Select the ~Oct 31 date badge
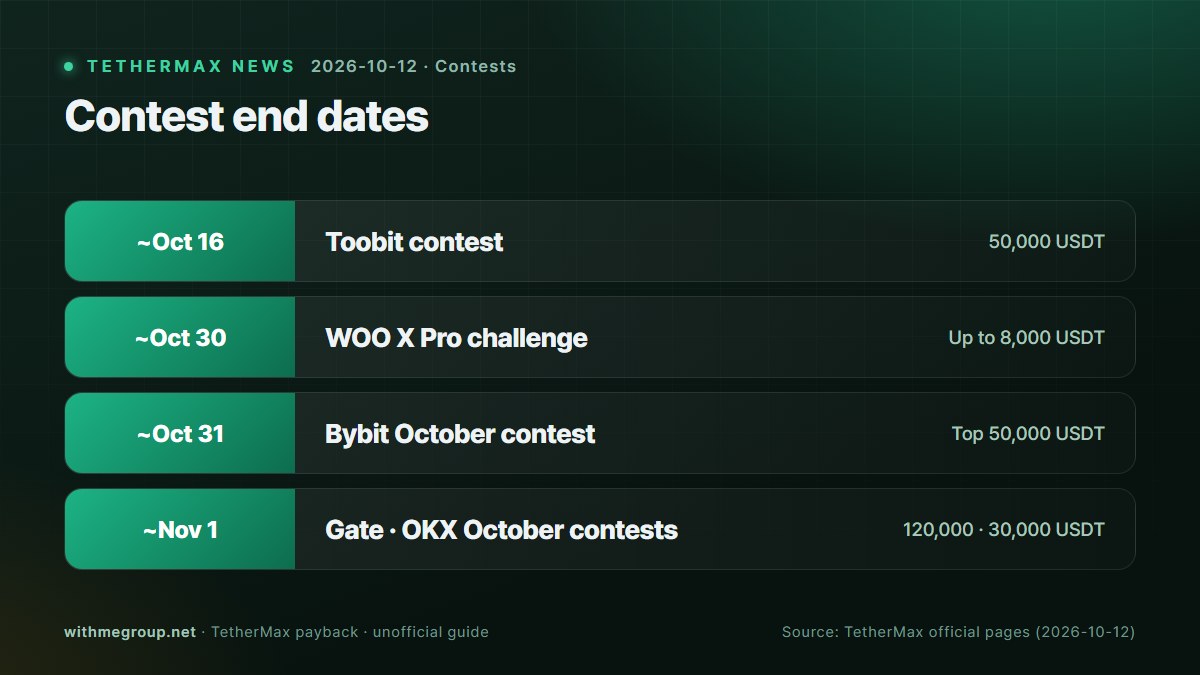Screen dimensions: 1200x675 [x=180, y=433]
